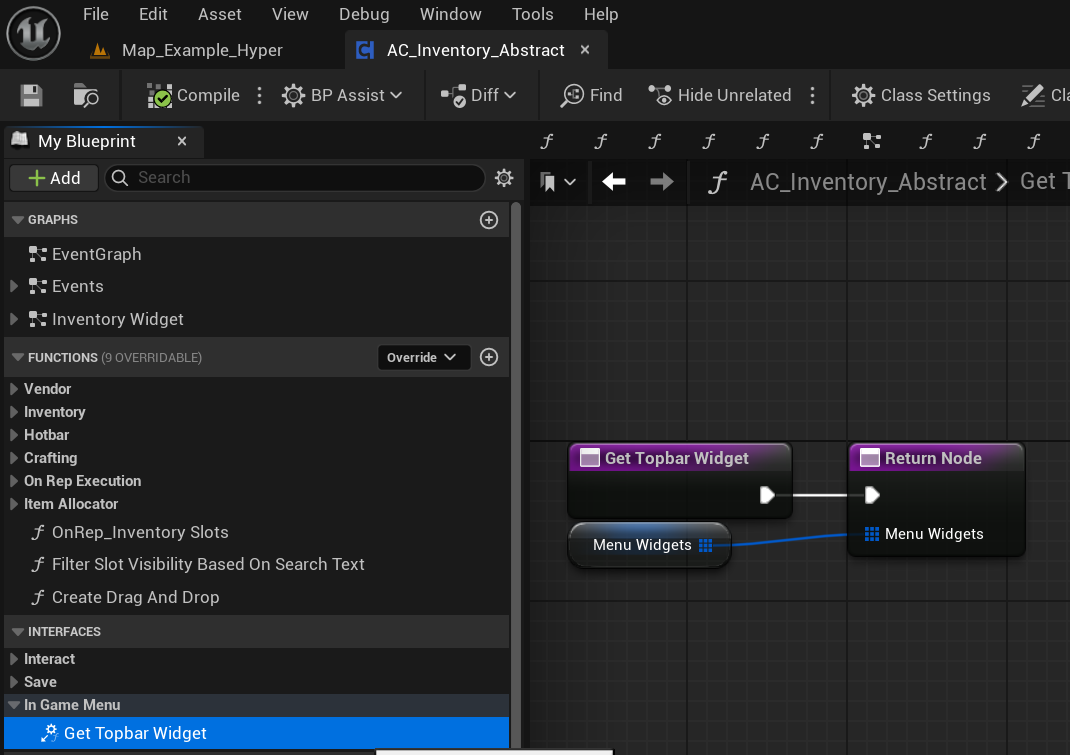
Task: Click Get Topbar Widget execution output pin
Action: 767,495
